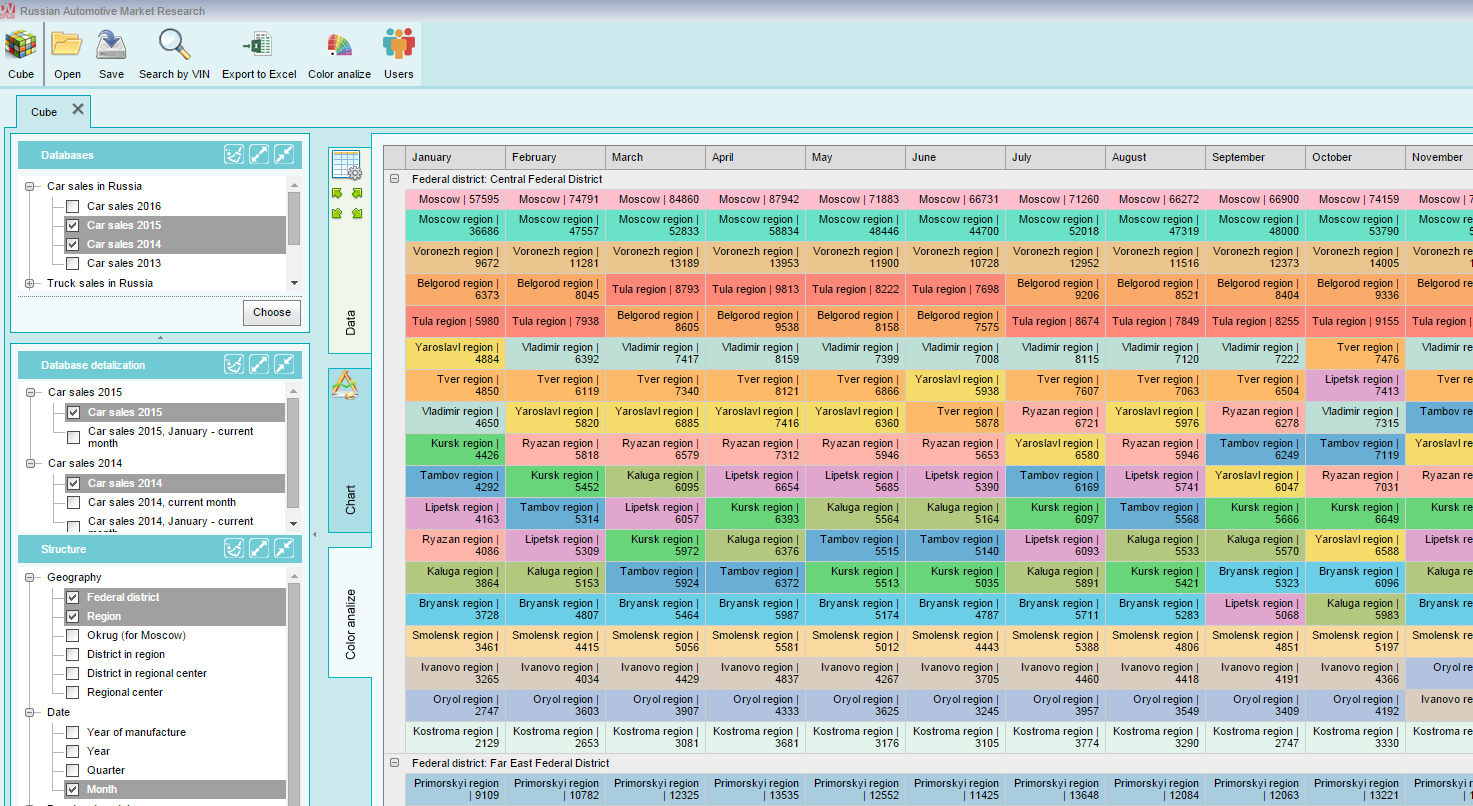Collapse the Central Federal District group
Screen dimensions: 1473x806
click(394, 179)
